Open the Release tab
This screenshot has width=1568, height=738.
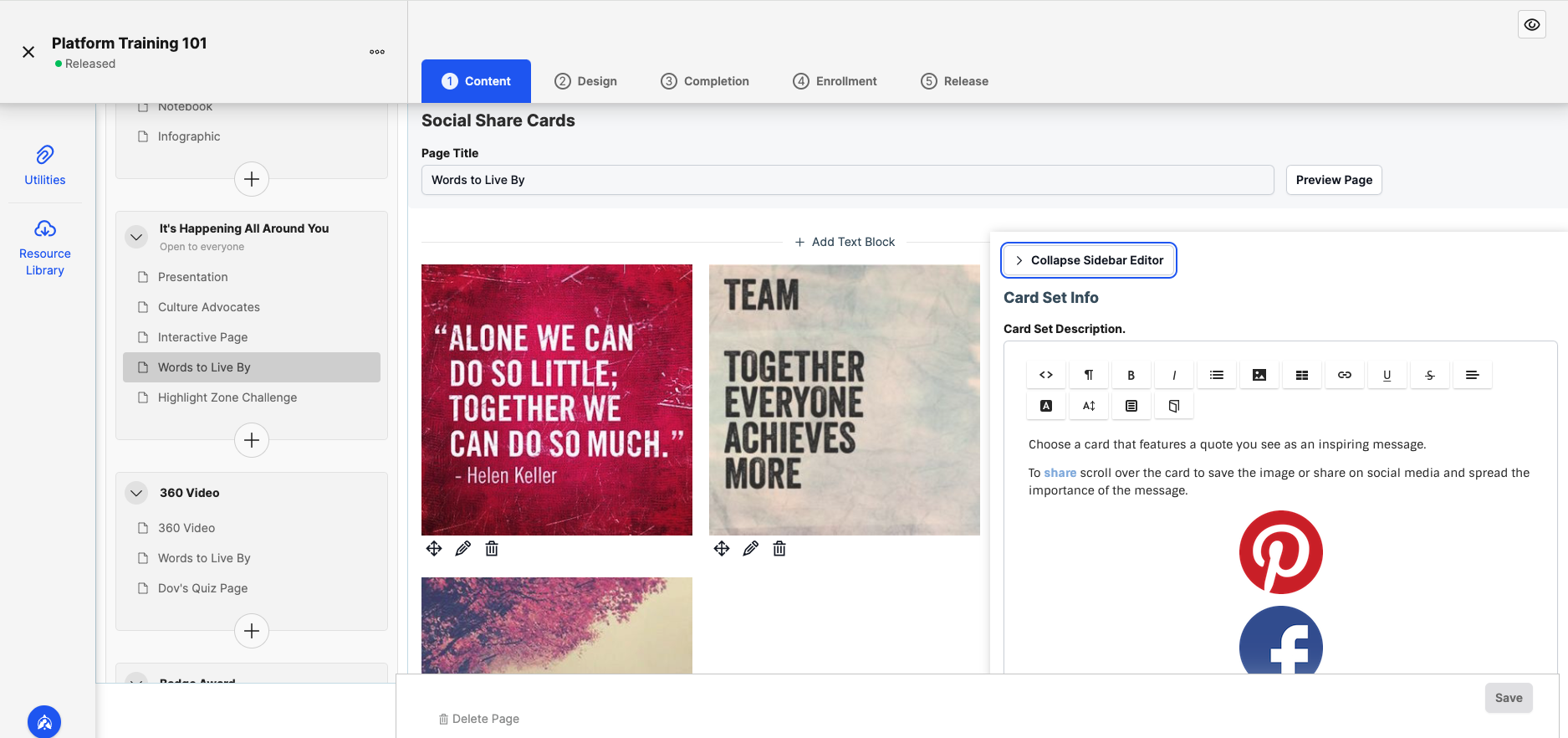point(954,81)
